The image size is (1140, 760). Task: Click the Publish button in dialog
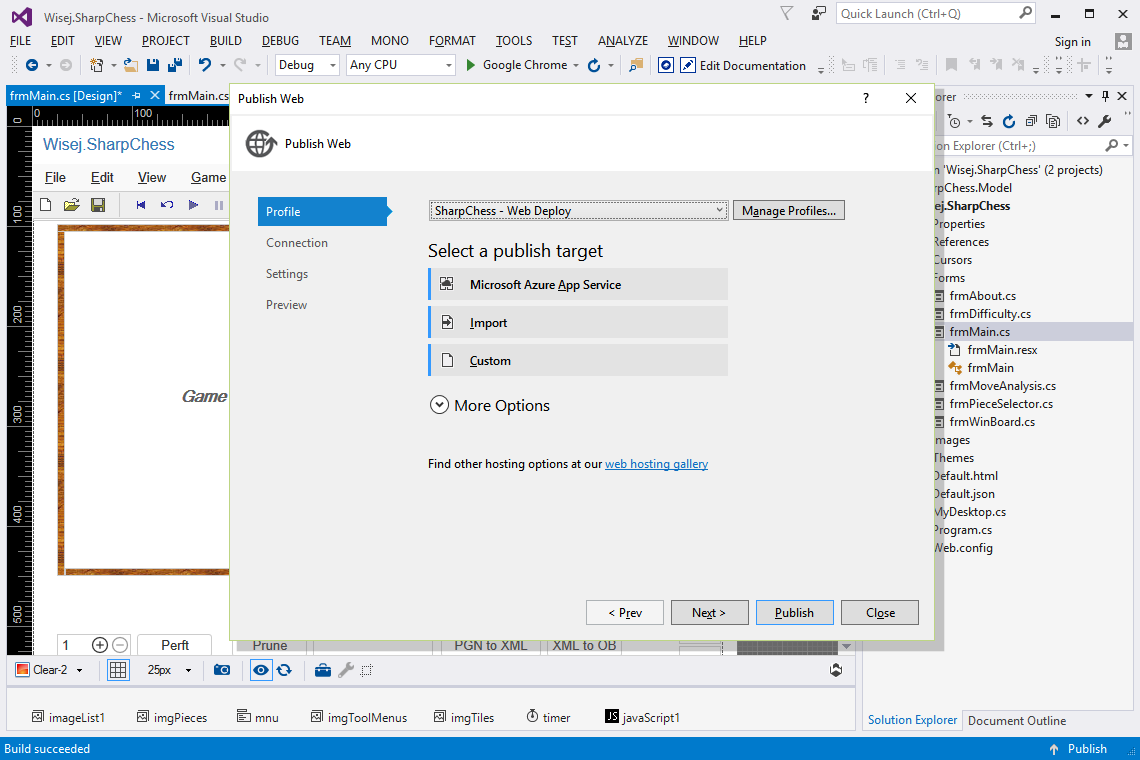click(x=794, y=612)
